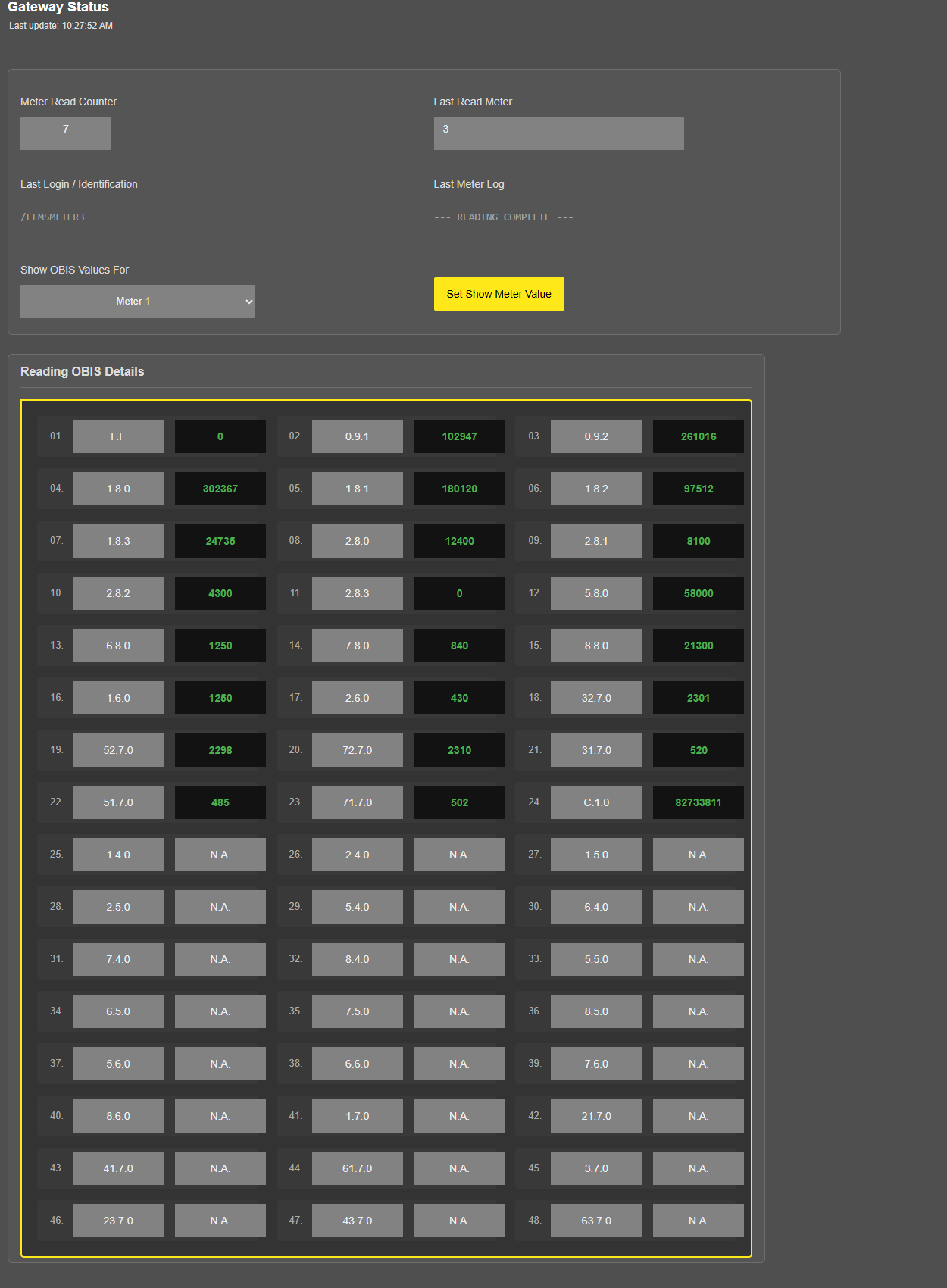947x1288 pixels.
Task: Click the value 0 beside 2.8.3
Action: [x=460, y=593]
